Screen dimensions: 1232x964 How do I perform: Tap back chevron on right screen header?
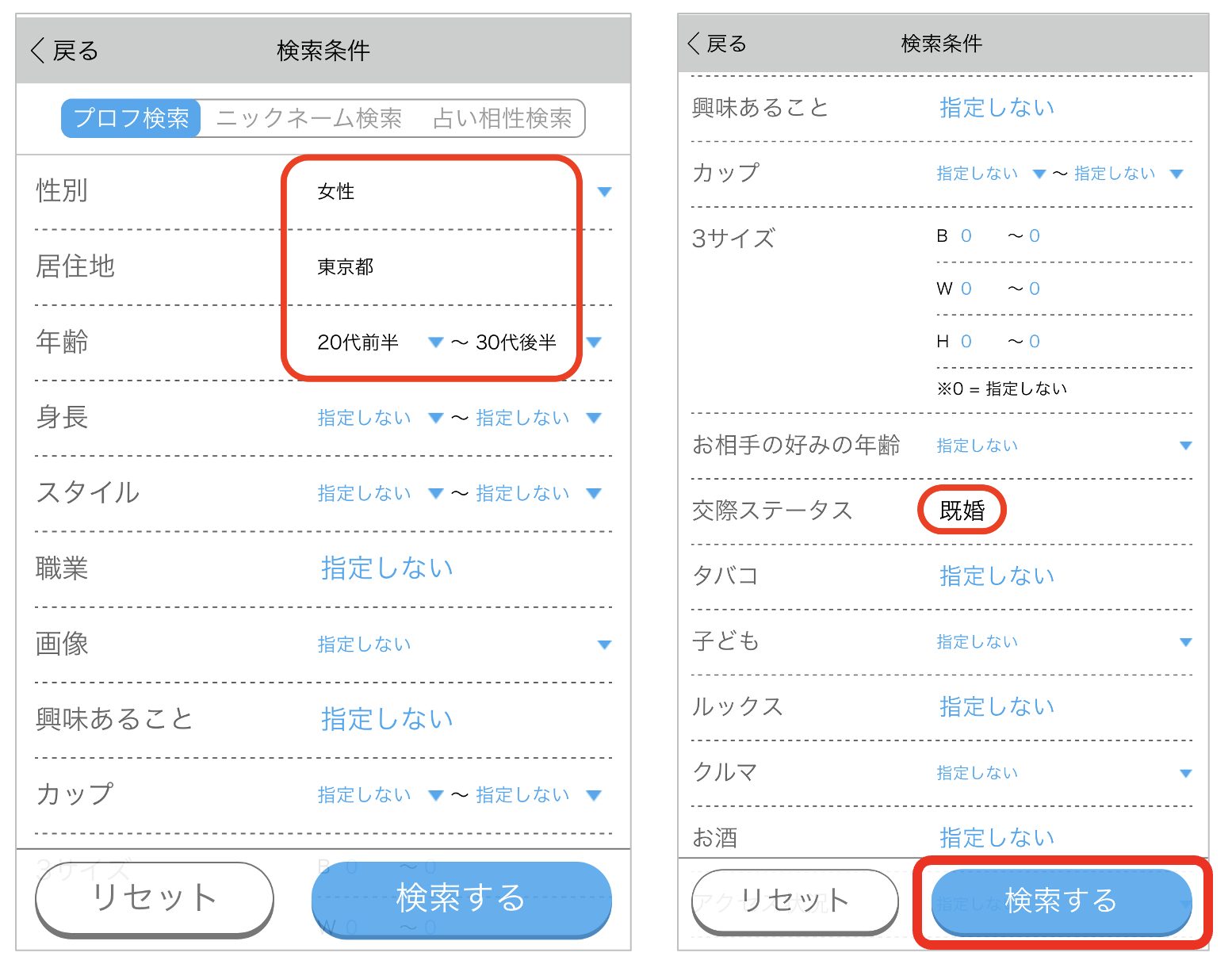tap(694, 44)
